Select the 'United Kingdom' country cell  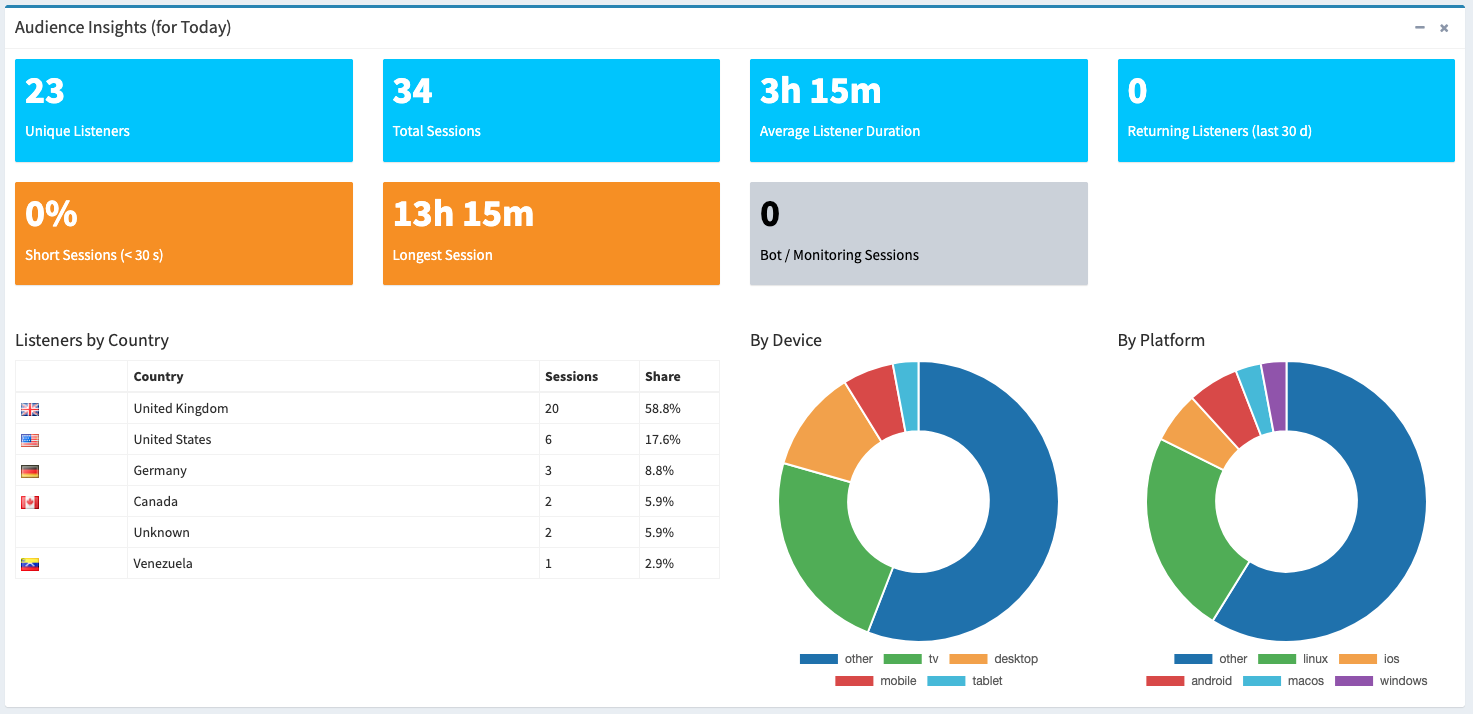click(x=333, y=409)
